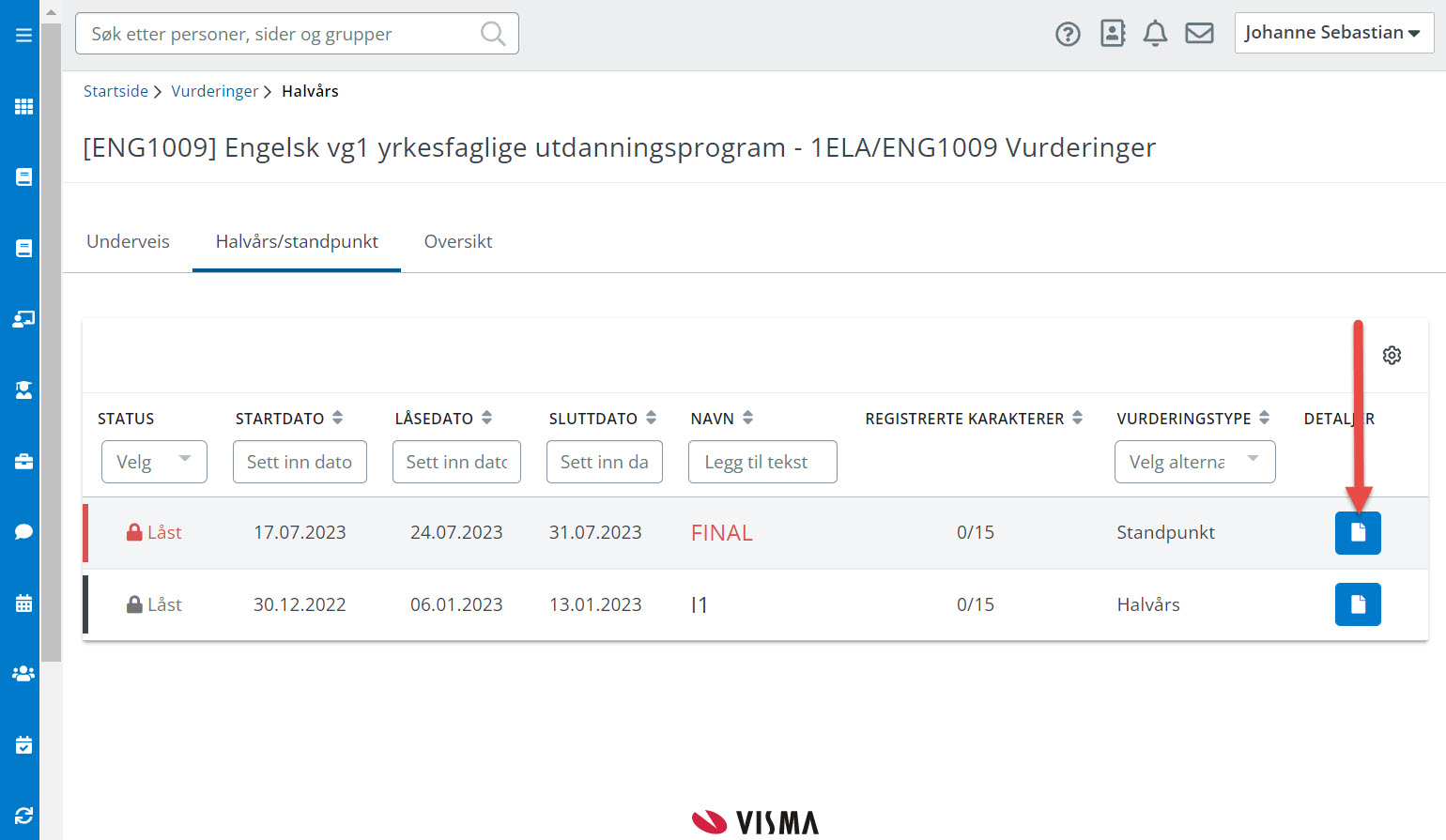Open the people group icon in sidebar
The height and width of the screenshot is (840, 1446).
click(x=23, y=674)
